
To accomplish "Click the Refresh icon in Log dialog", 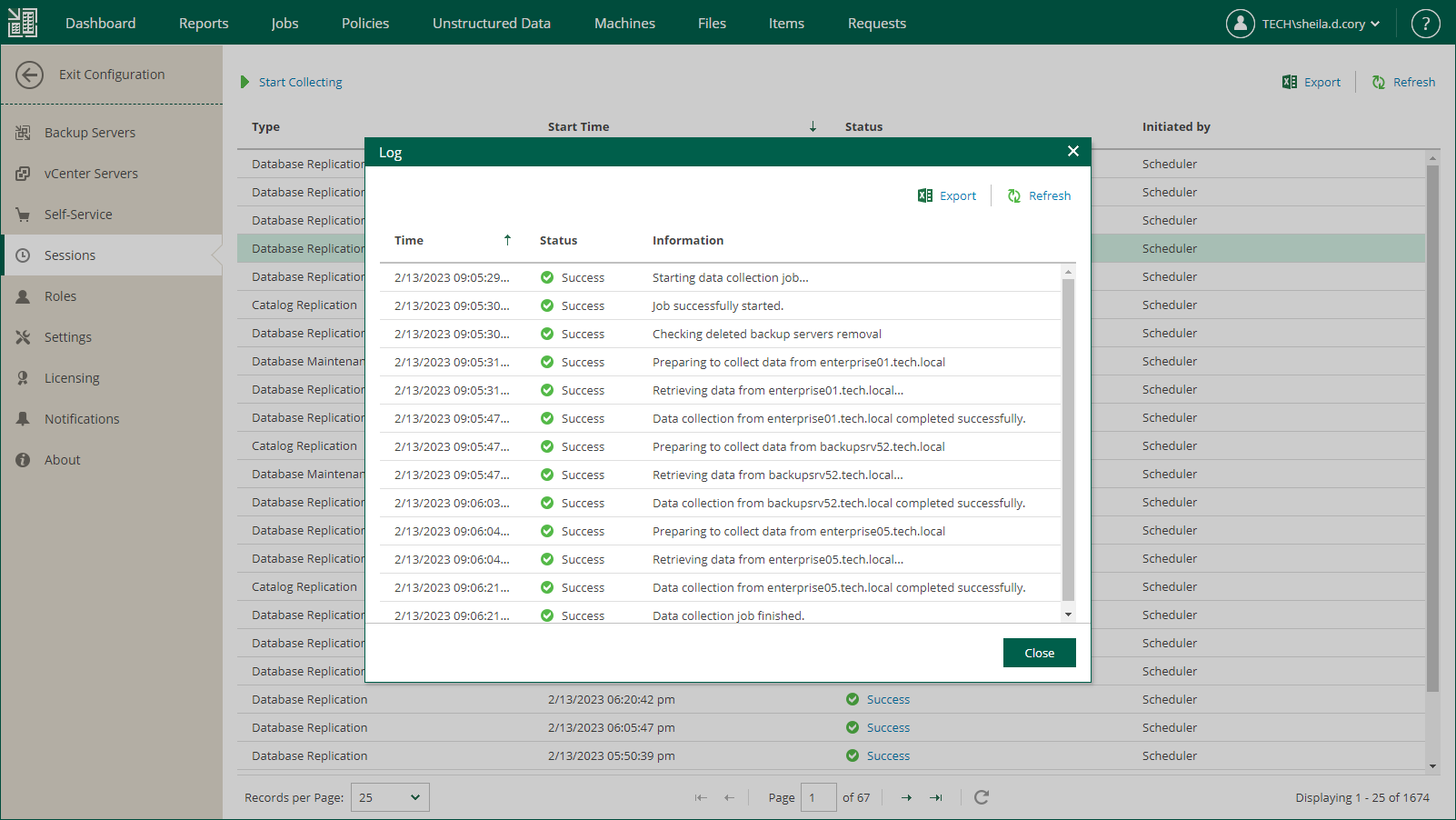I will [x=1014, y=195].
